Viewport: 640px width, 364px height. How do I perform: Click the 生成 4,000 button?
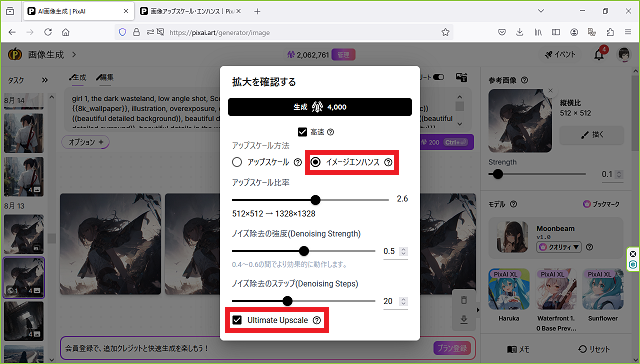point(320,107)
